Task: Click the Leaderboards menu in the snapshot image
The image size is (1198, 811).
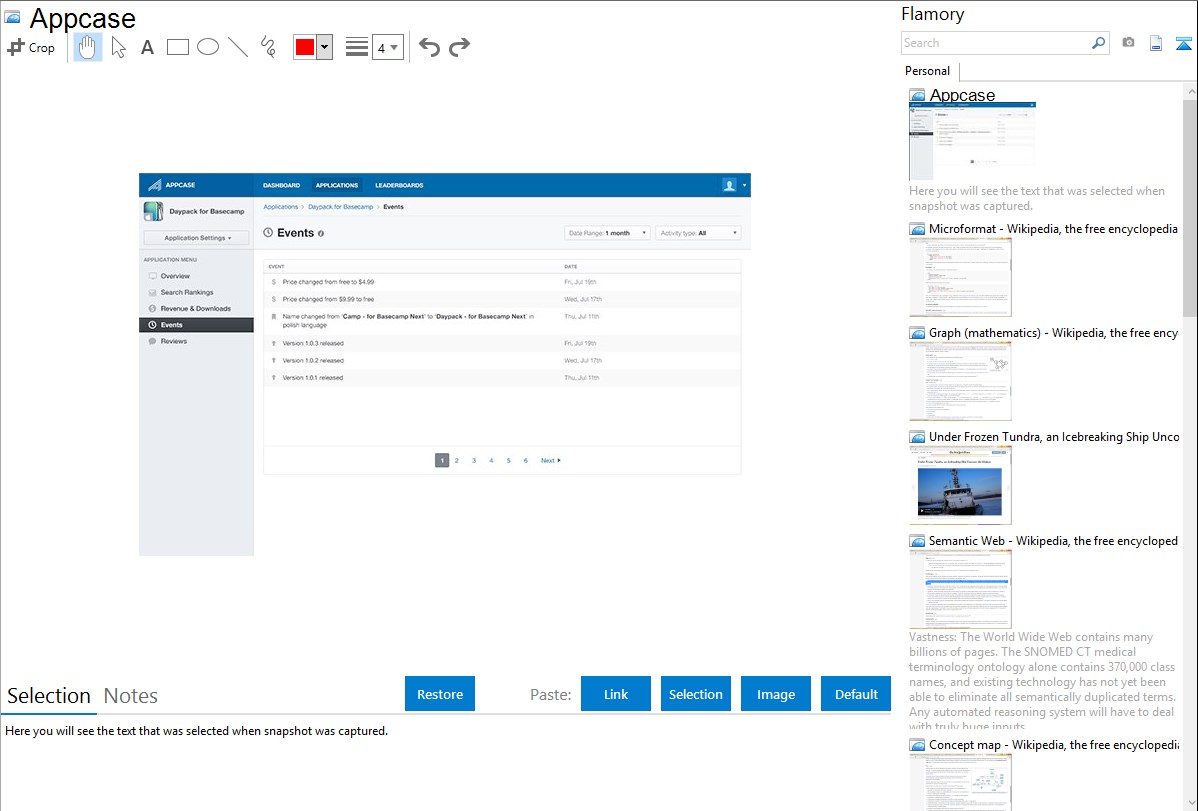Action: tap(399, 185)
